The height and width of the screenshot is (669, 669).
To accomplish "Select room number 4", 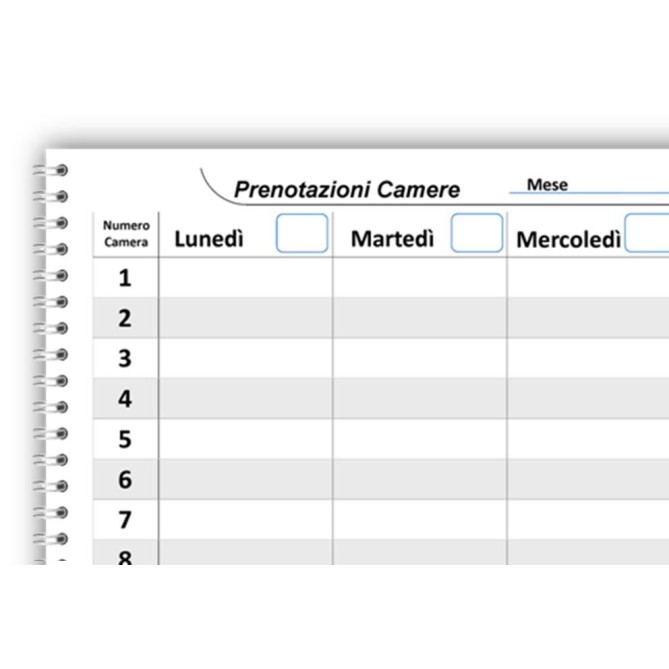I will click(125, 398).
